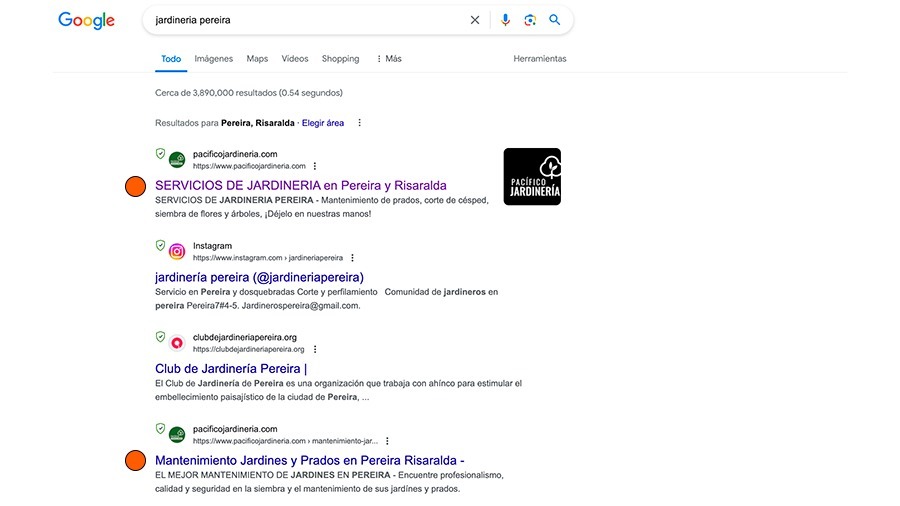Click the green shield icon beside Instagram result
This screenshot has width=900, height=506.
click(160, 246)
